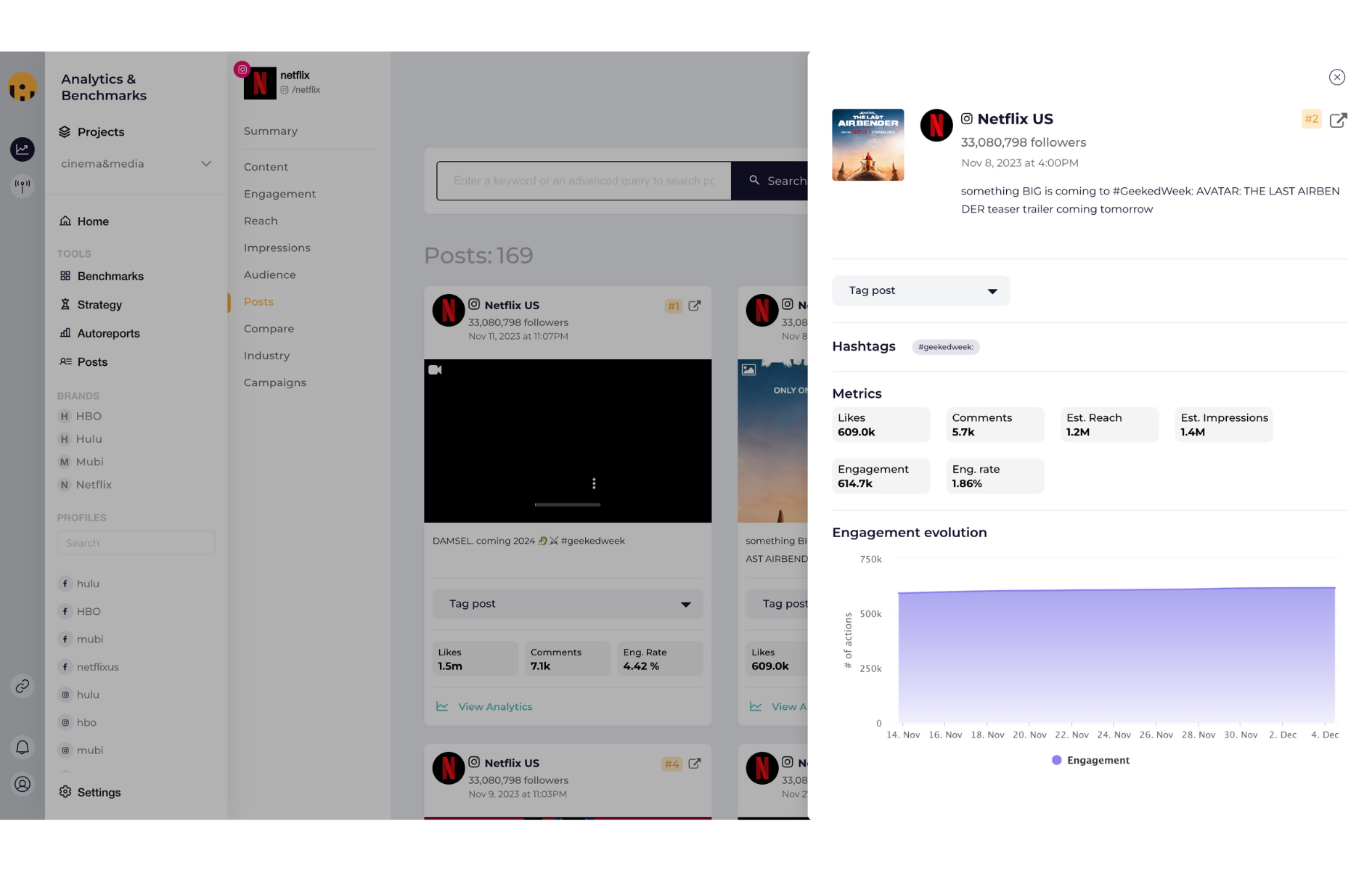Select Facebook hulu profile
Image resolution: width=1372 pixels, height=871 pixels.
coord(79,584)
